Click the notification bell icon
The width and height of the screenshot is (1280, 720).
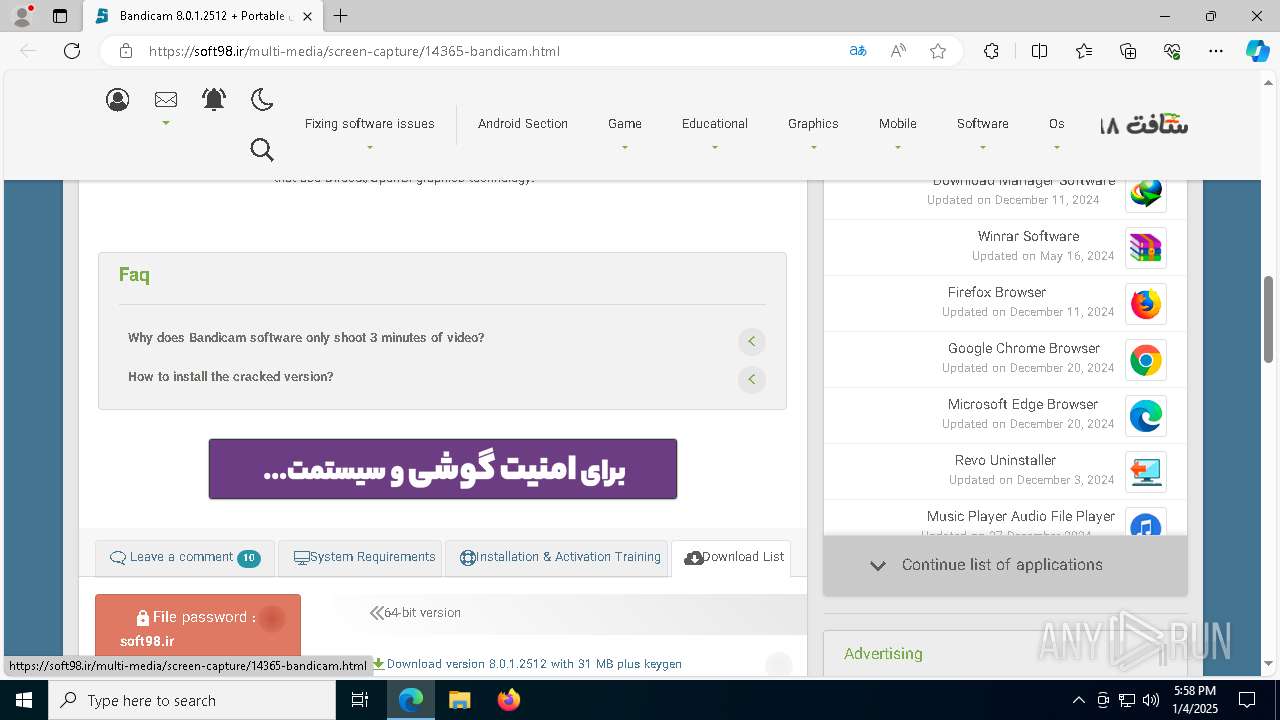(x=214, y=99)
